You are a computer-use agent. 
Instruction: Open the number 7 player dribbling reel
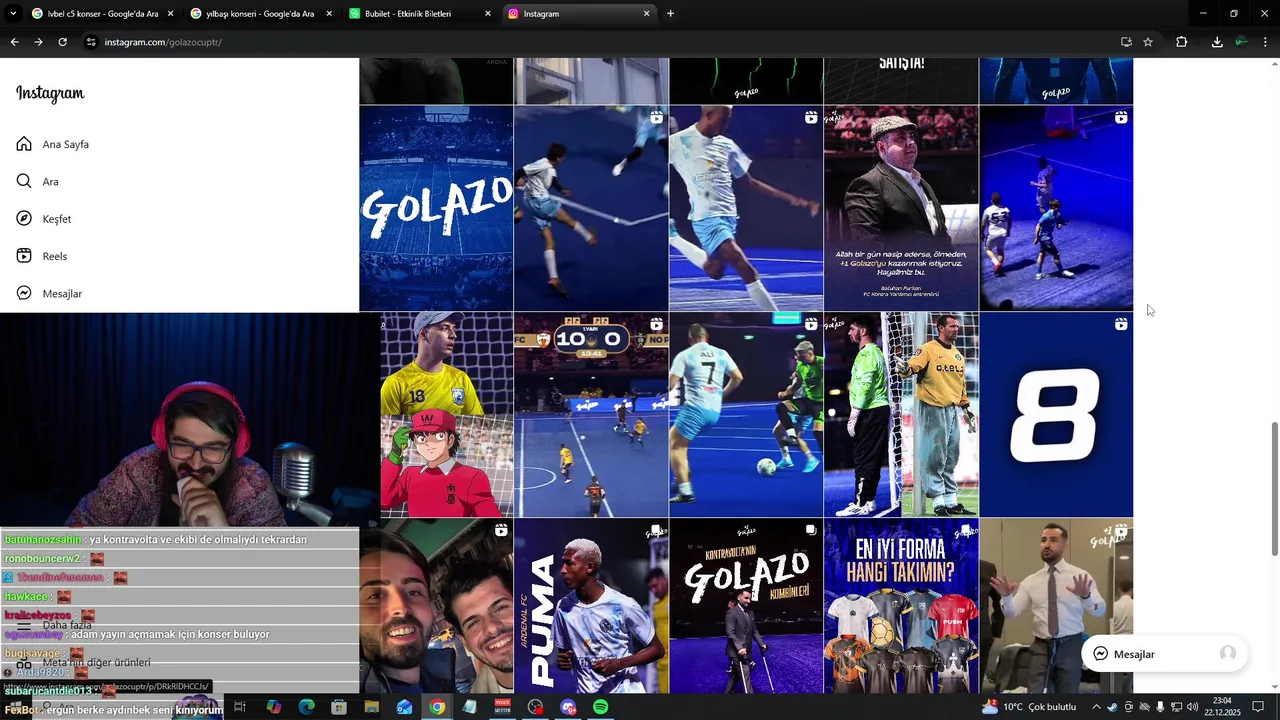pos(746,415)
